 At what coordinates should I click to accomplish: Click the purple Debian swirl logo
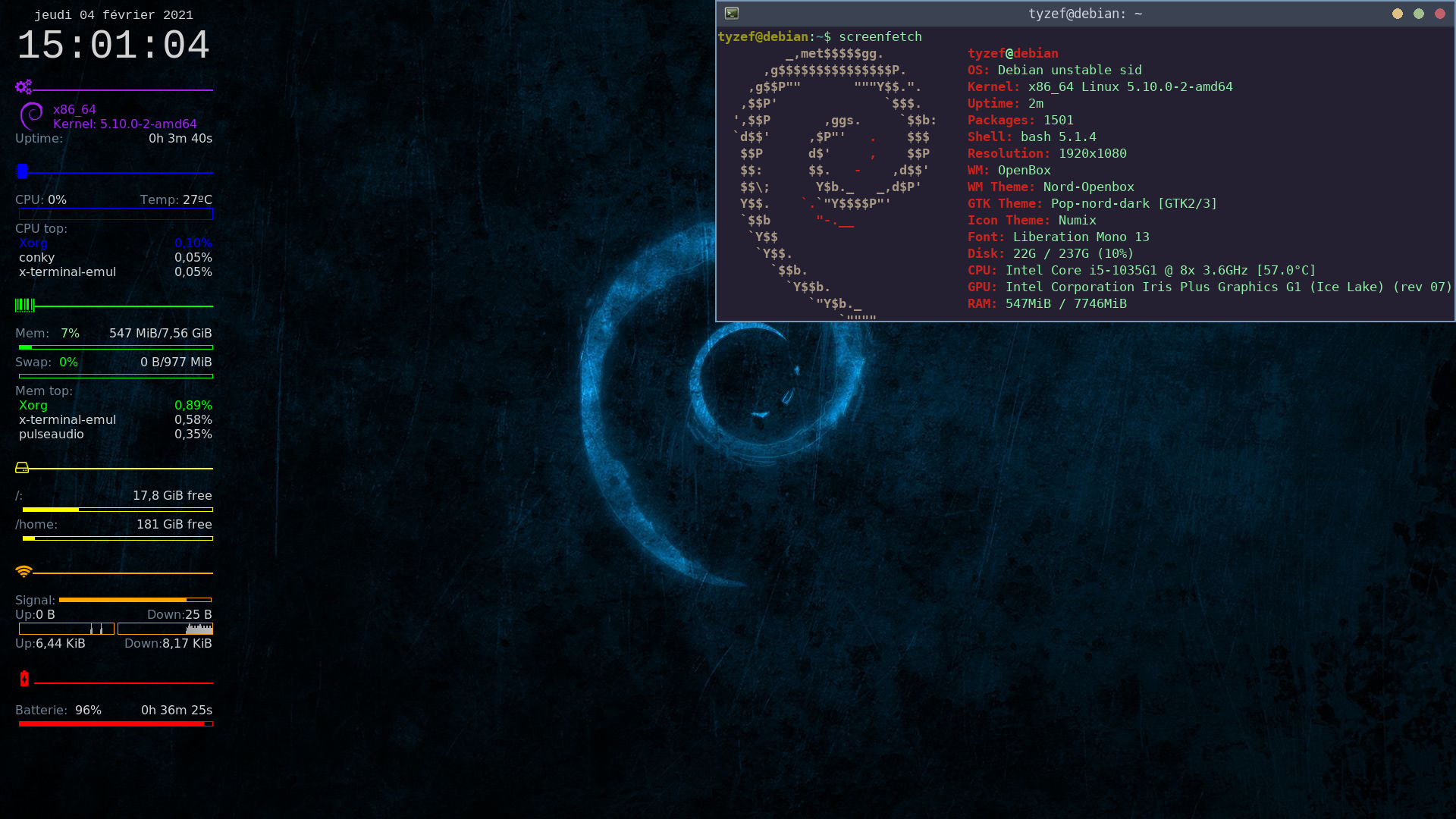click(x=32, y=116)
